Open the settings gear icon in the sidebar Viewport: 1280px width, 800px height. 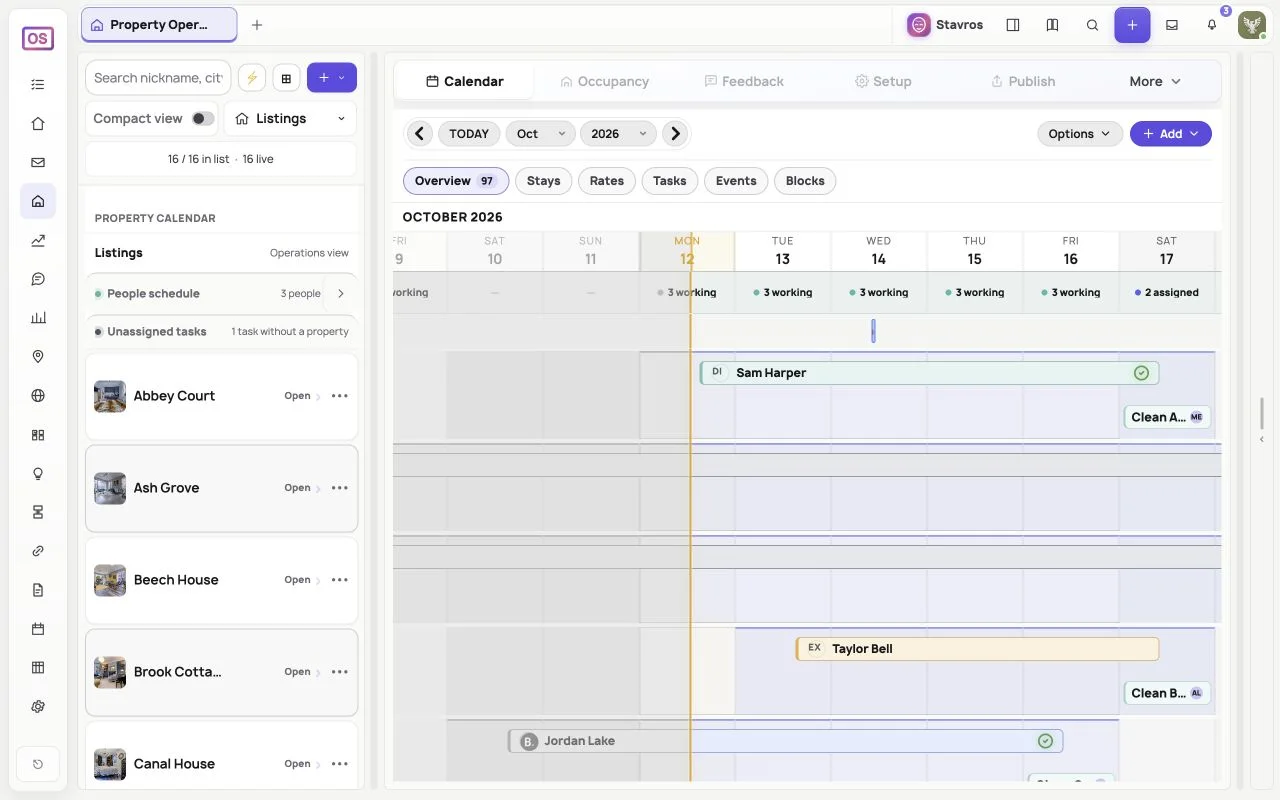point(38,706)
